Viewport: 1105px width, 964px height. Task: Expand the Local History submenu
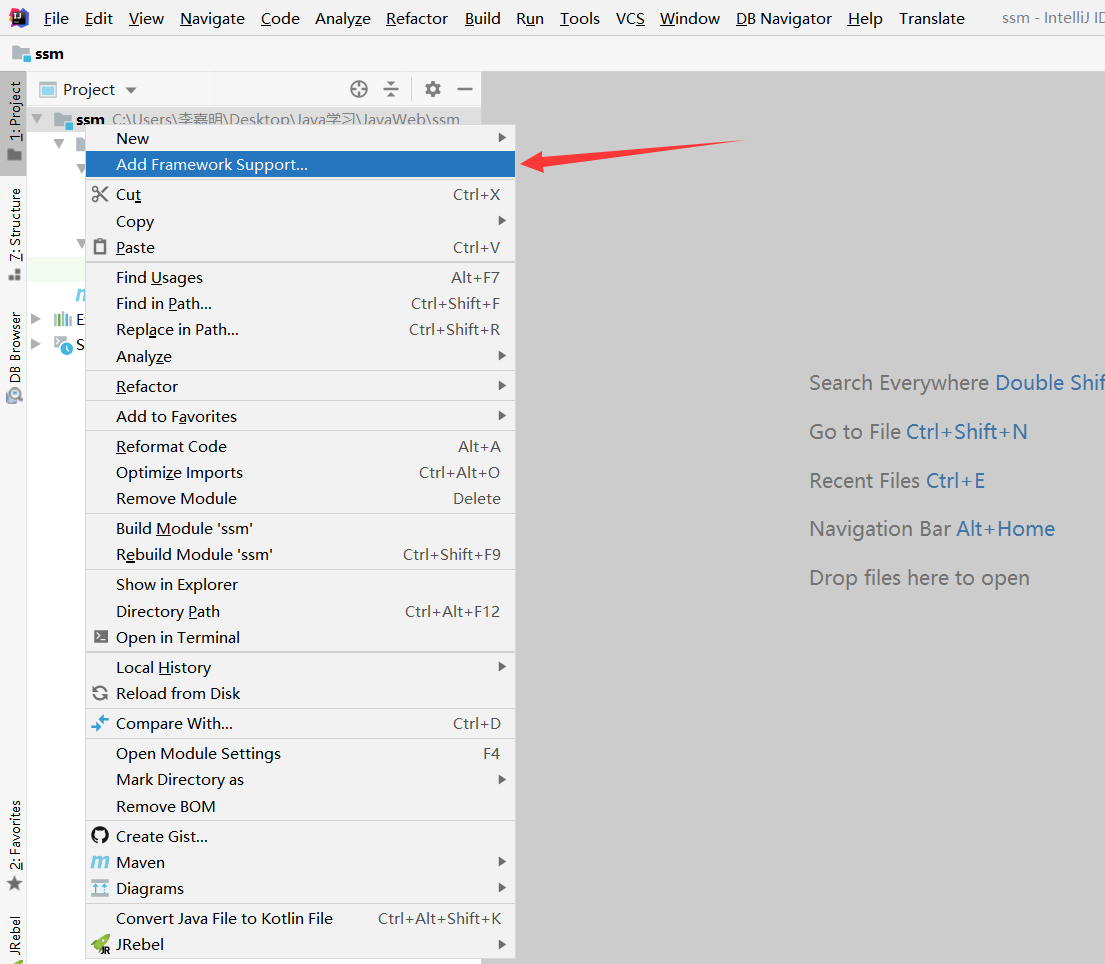point(300,667)
